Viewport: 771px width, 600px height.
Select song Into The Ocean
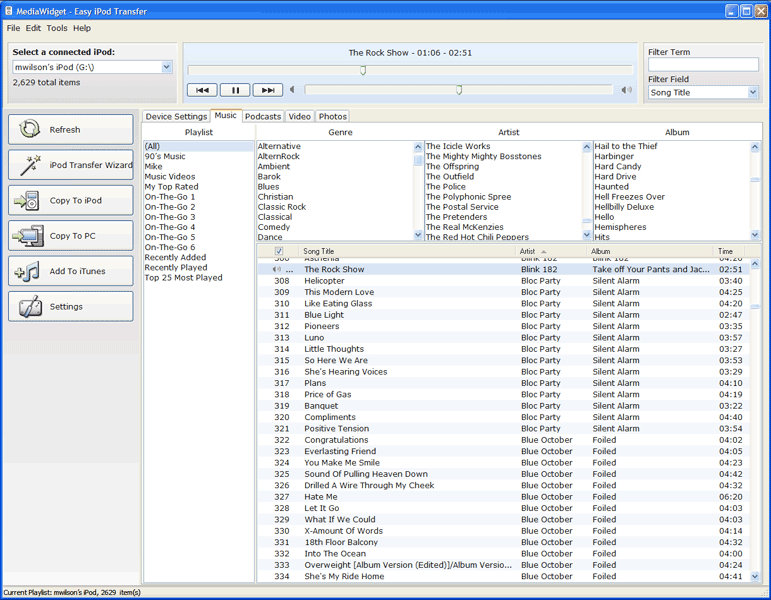point(503,553)
